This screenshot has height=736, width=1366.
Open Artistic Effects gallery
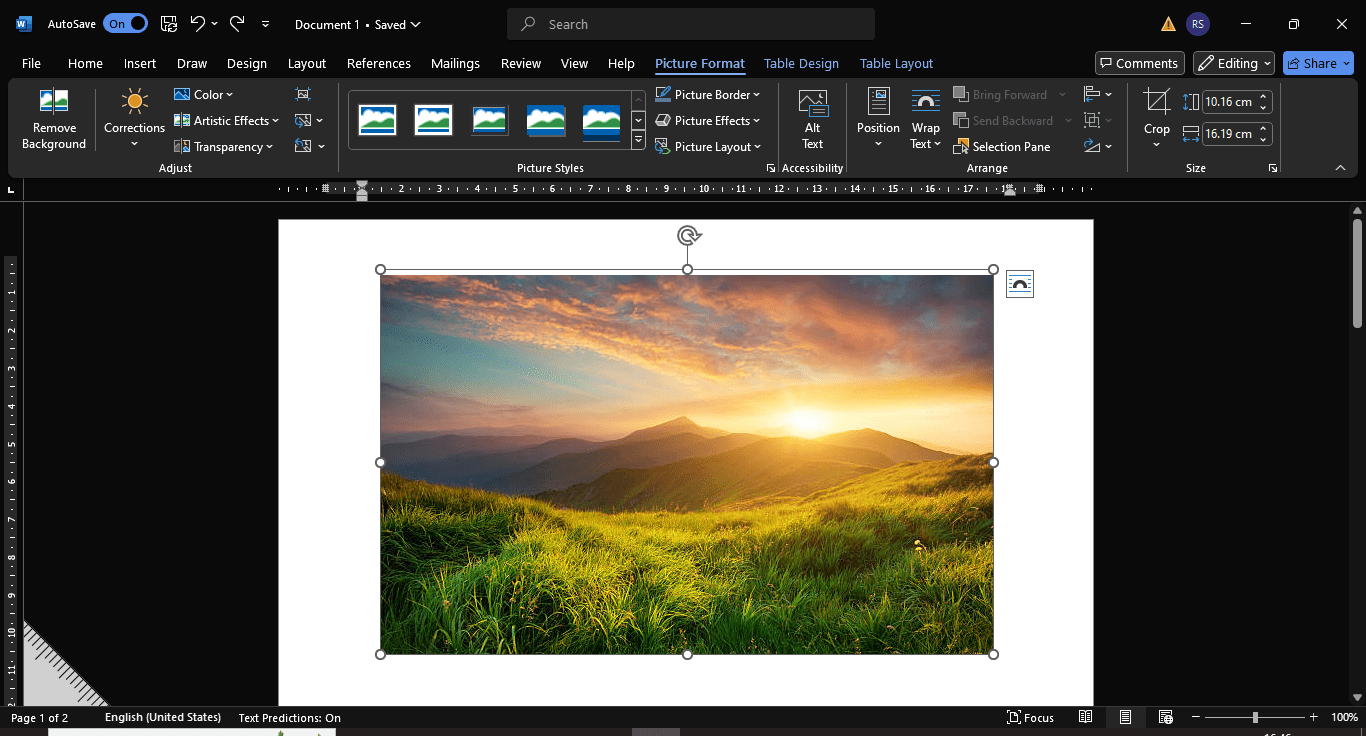click(x=226, y=120)
